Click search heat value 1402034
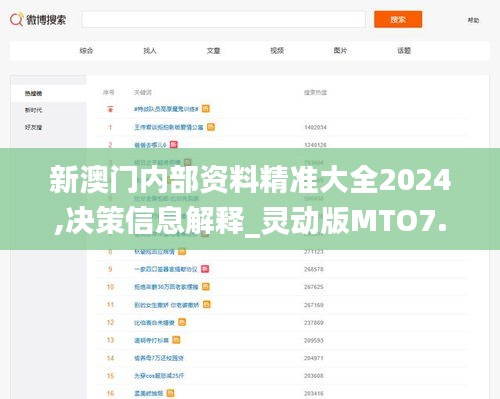The height and width of the screenshot is (399, 500). [315, 127]
